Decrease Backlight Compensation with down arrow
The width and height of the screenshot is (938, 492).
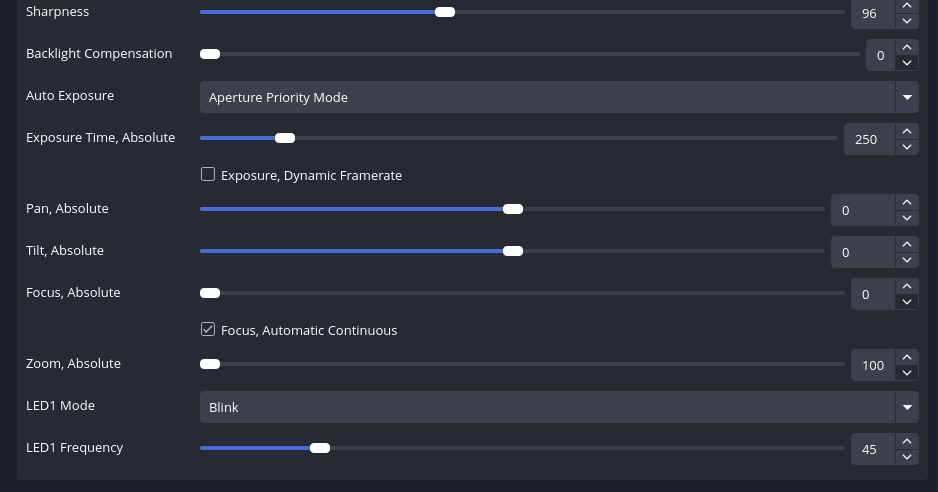tap(907, 62)
